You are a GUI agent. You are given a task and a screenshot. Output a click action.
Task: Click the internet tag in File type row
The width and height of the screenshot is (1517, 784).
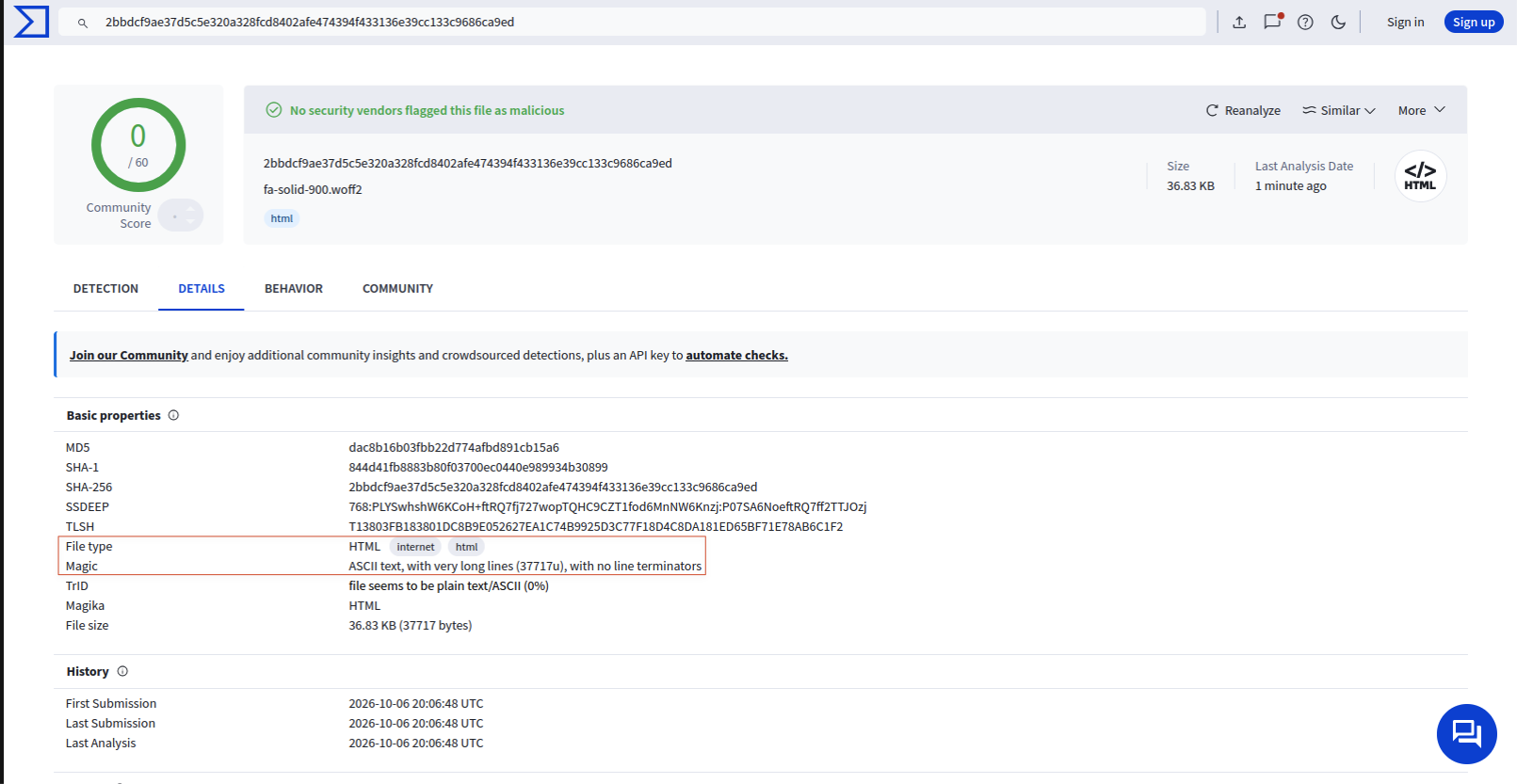pyautogui.click(x=415, y=547)
